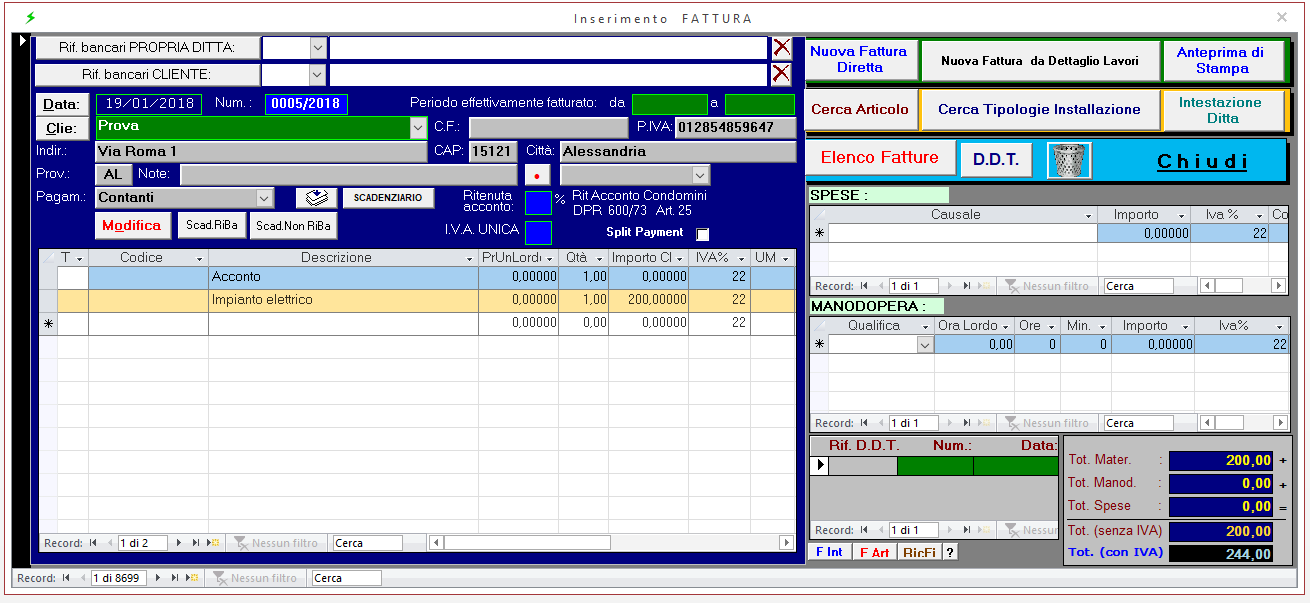The width and height of the screenshot is (1310, 603).
Task: Click the Via Roma 1 address field
Action: click(261, 152)
